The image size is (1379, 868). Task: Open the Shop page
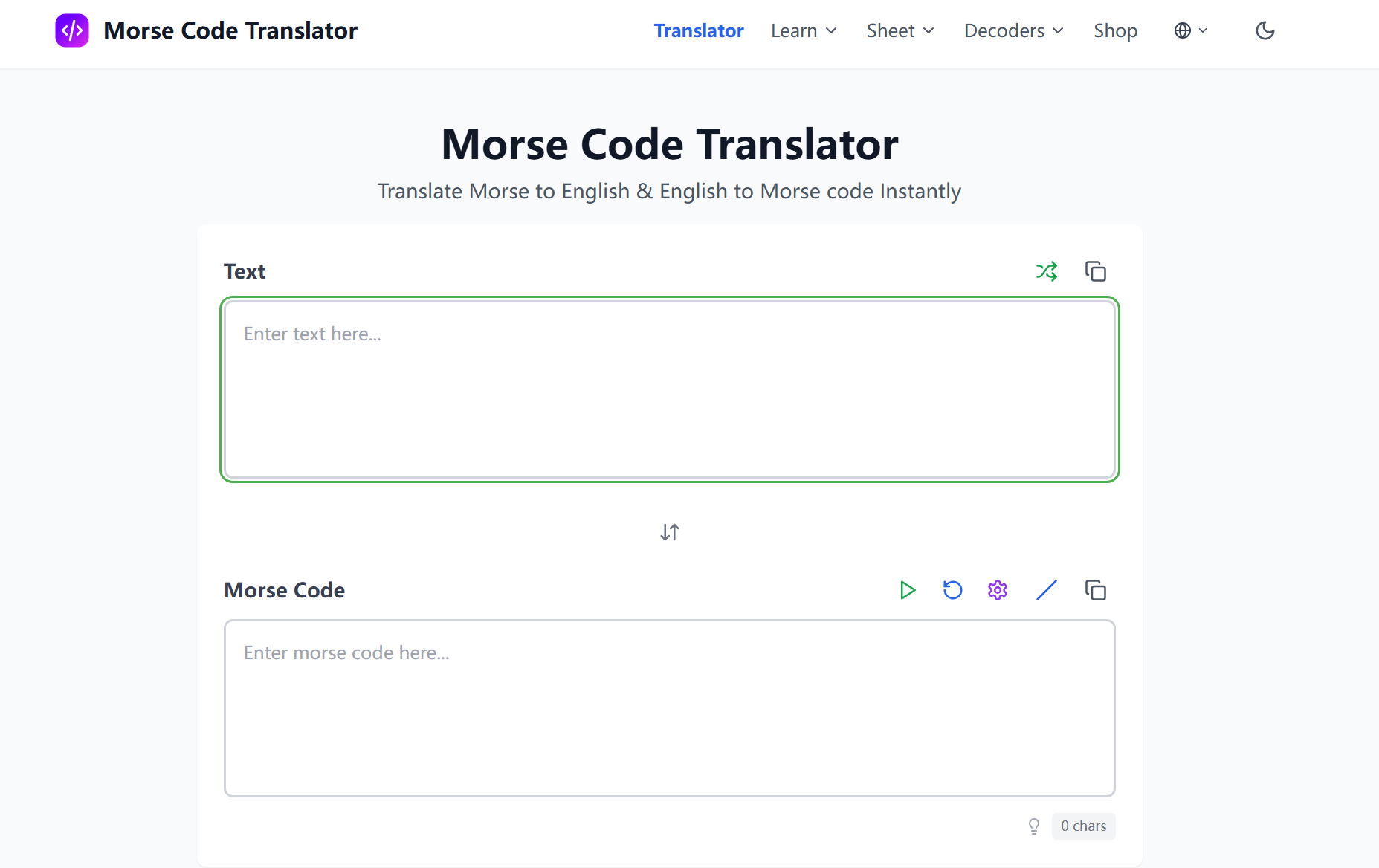[x=1116, y=30]
